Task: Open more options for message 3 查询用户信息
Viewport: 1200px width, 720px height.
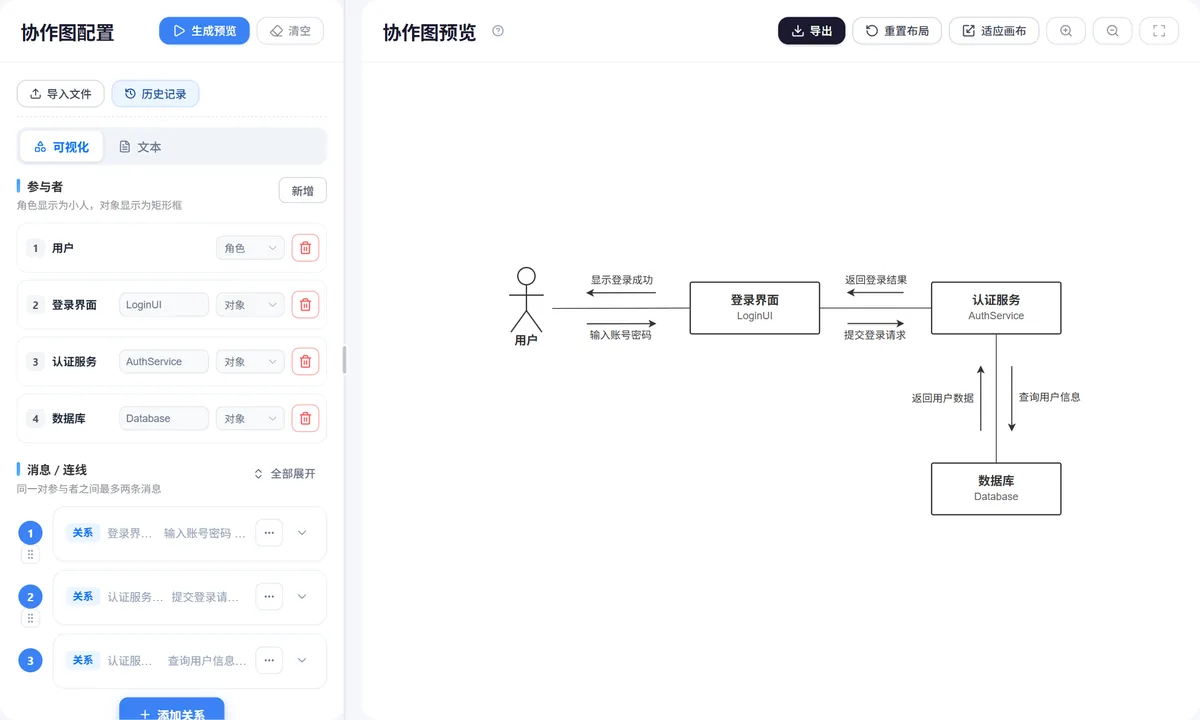Action: [269, 660]
